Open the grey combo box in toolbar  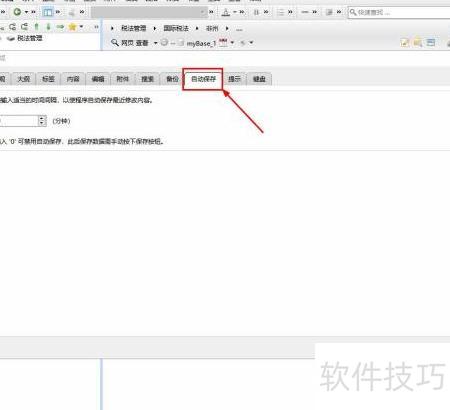coord(149,12)
